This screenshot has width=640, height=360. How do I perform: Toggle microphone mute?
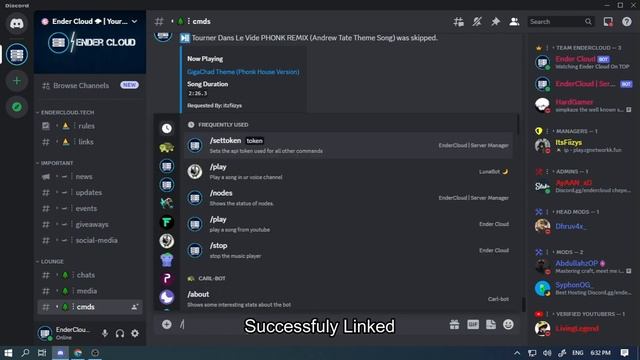(105, 333)
